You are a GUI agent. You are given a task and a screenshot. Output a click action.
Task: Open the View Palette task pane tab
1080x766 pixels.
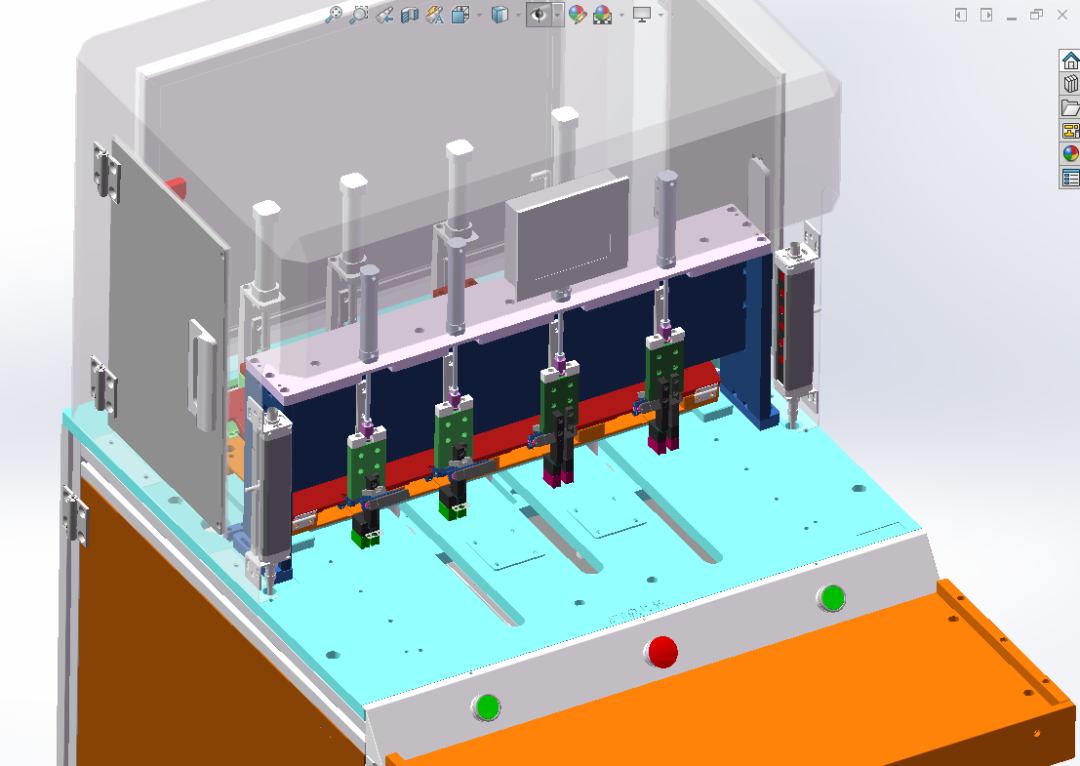[1070, 131]
